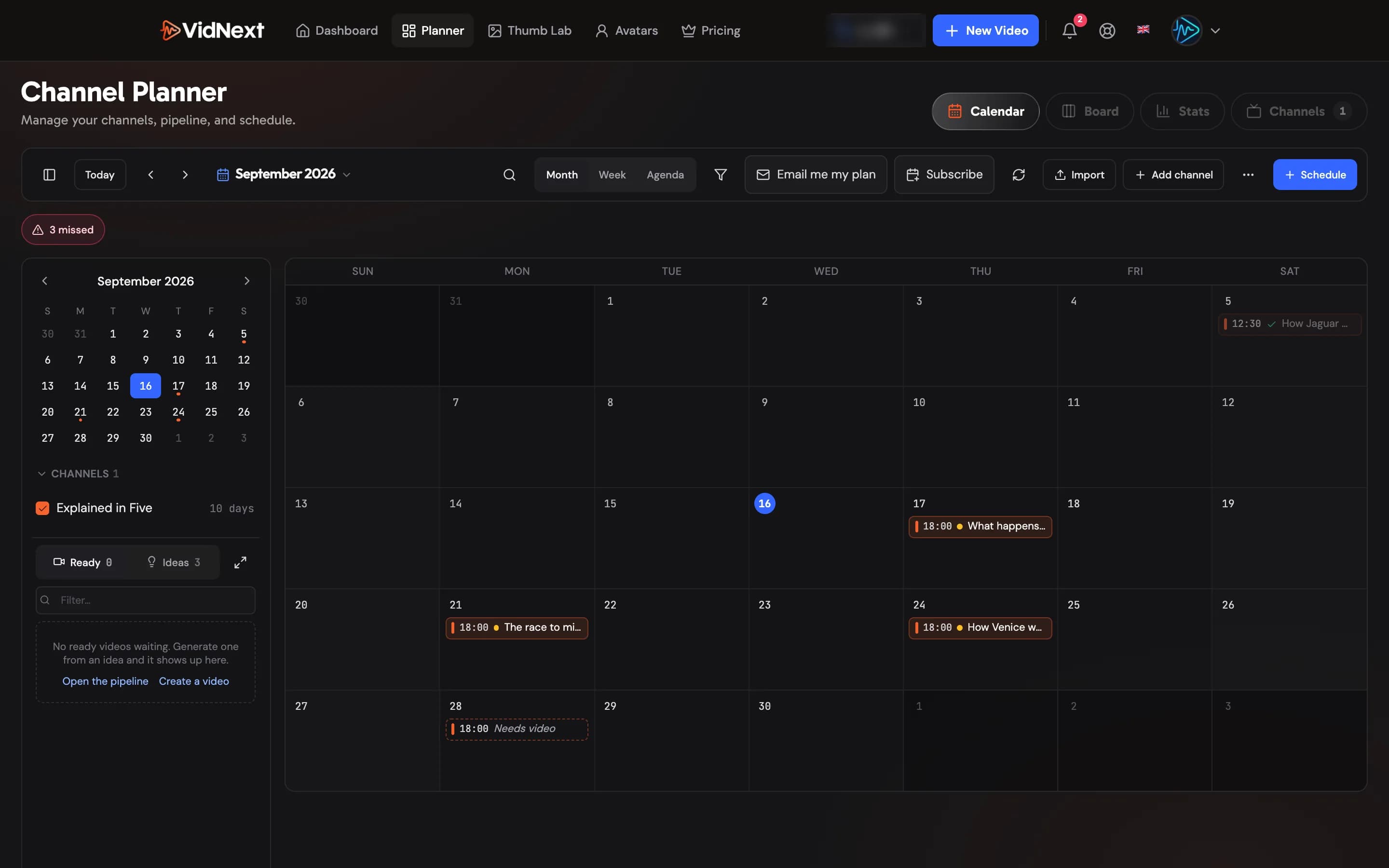This screenshot has height=868, width=1389.
Task: Switch to the Board tab
Action: pyautogui.click(x=1089, y=111)
